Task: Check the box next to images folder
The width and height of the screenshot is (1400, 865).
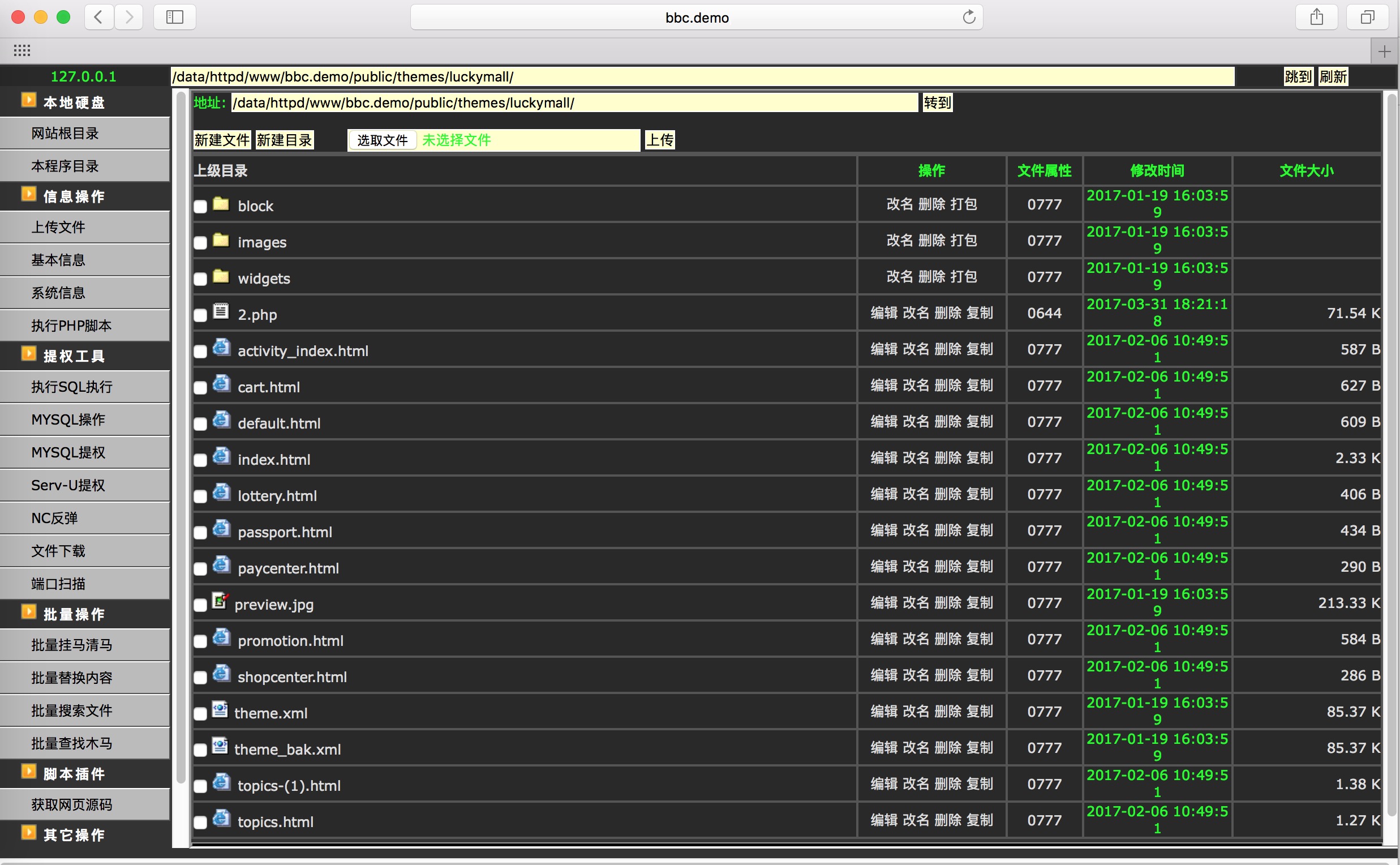Action: [200, 243]
